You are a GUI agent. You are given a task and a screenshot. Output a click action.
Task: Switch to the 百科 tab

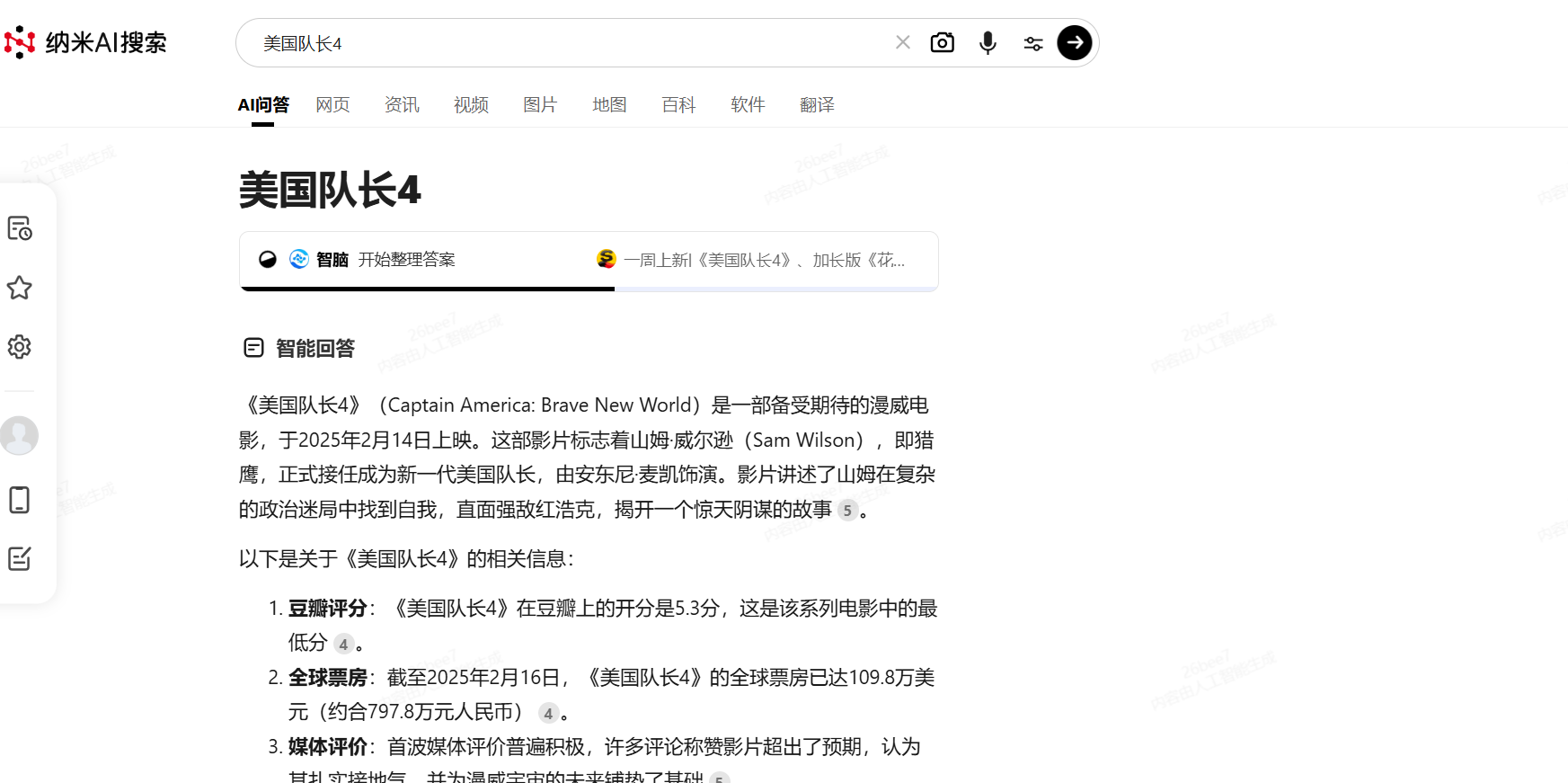(x=678, y=105)
